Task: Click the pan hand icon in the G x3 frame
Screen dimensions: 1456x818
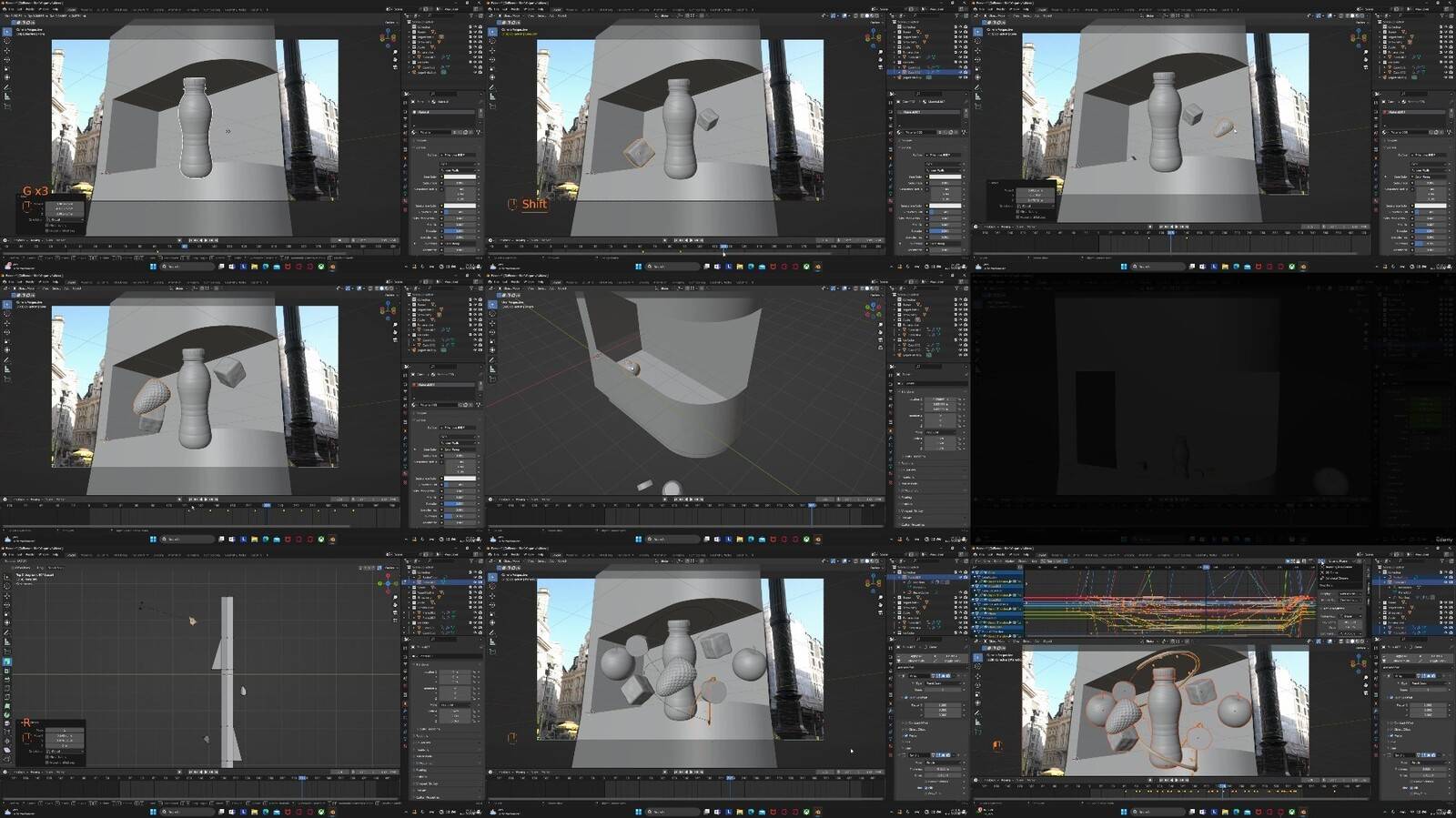Action: tap(395, 59)
